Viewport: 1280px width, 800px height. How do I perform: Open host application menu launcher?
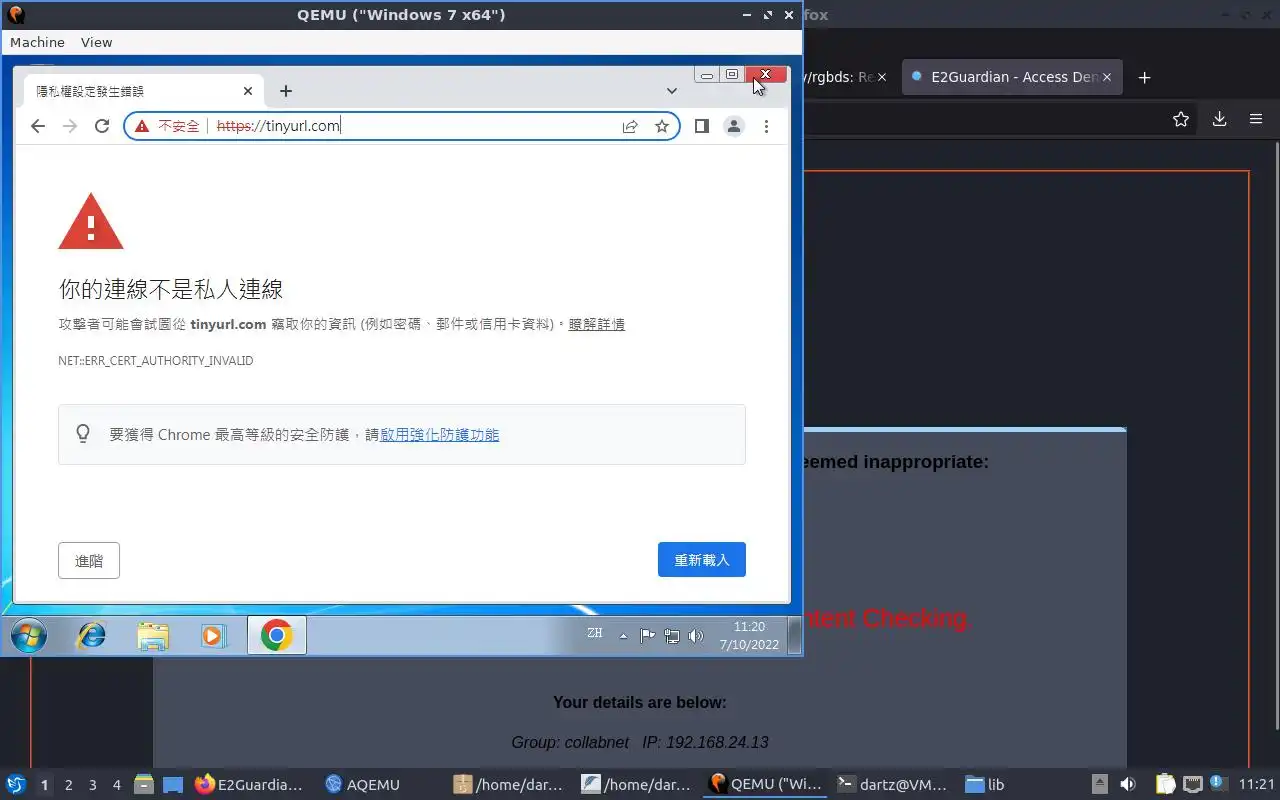pos(16,785)
